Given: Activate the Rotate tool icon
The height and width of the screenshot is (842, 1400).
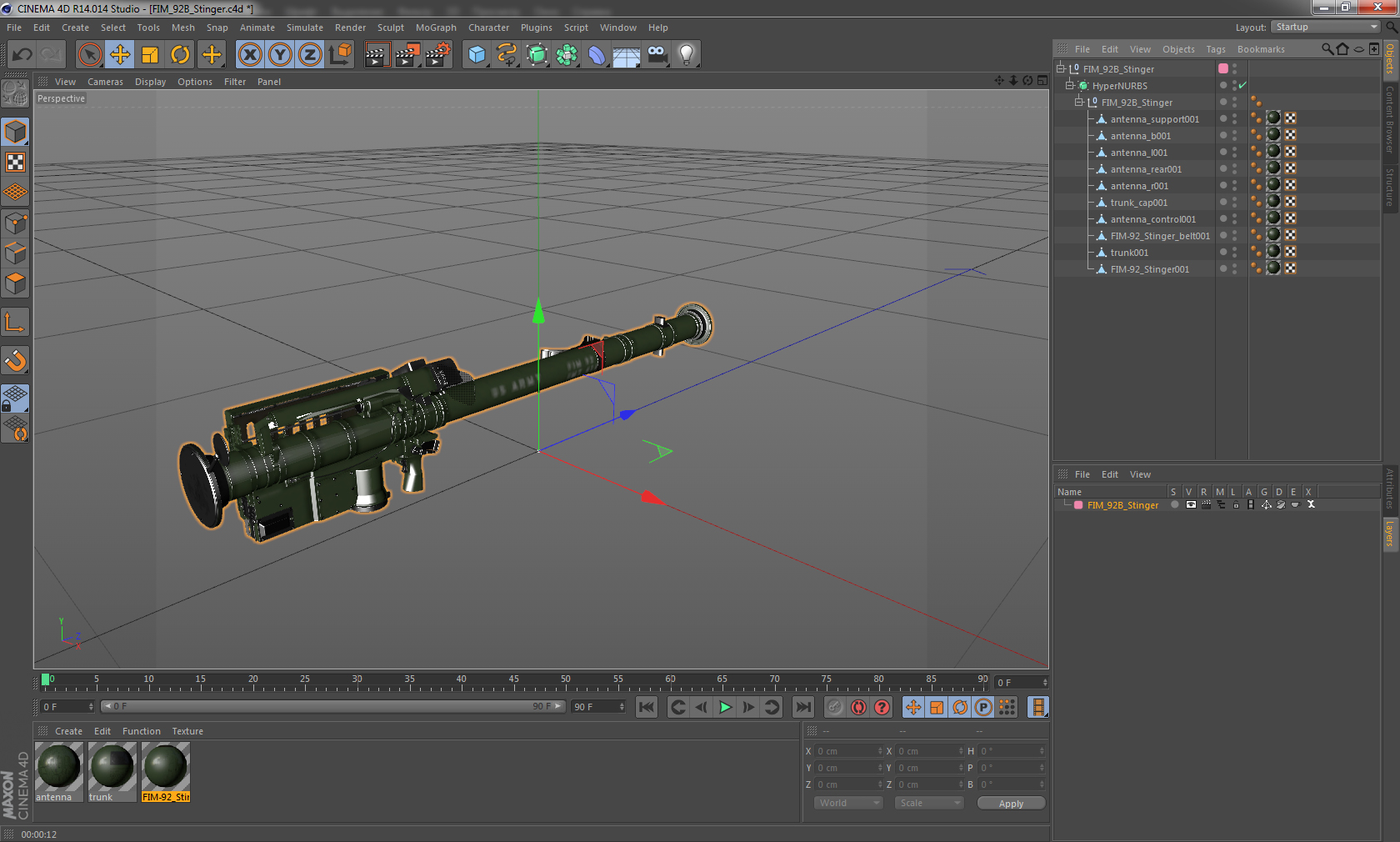Looking at the screenshot, I should tap(180, 55).
